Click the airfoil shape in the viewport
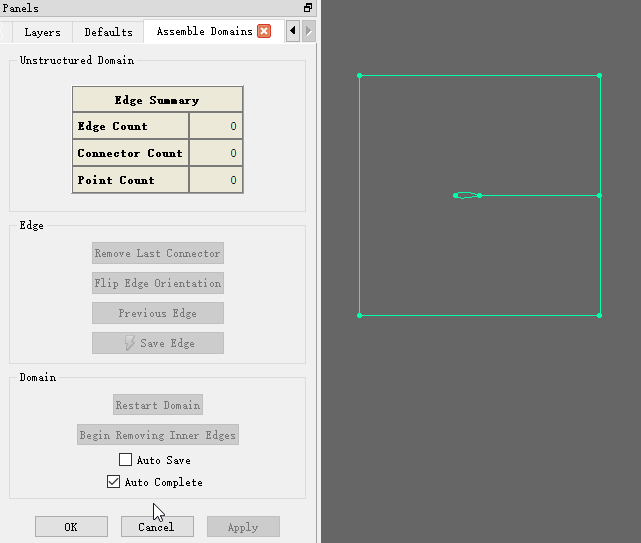 click(466, 195)
